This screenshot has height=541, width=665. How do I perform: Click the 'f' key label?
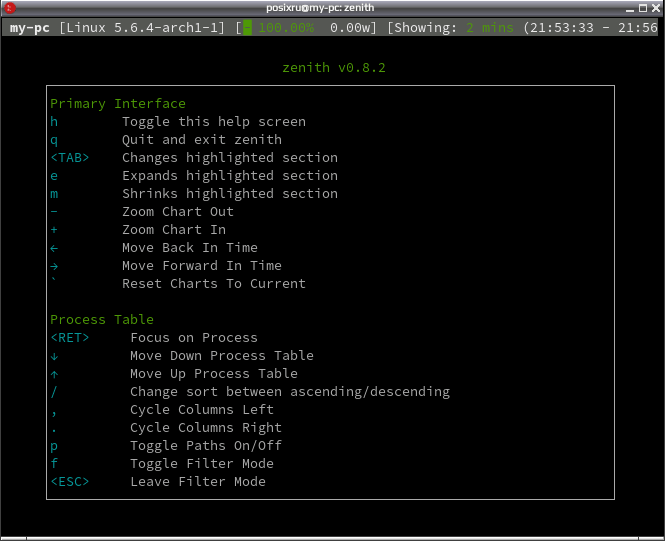[x=54, y=463]
